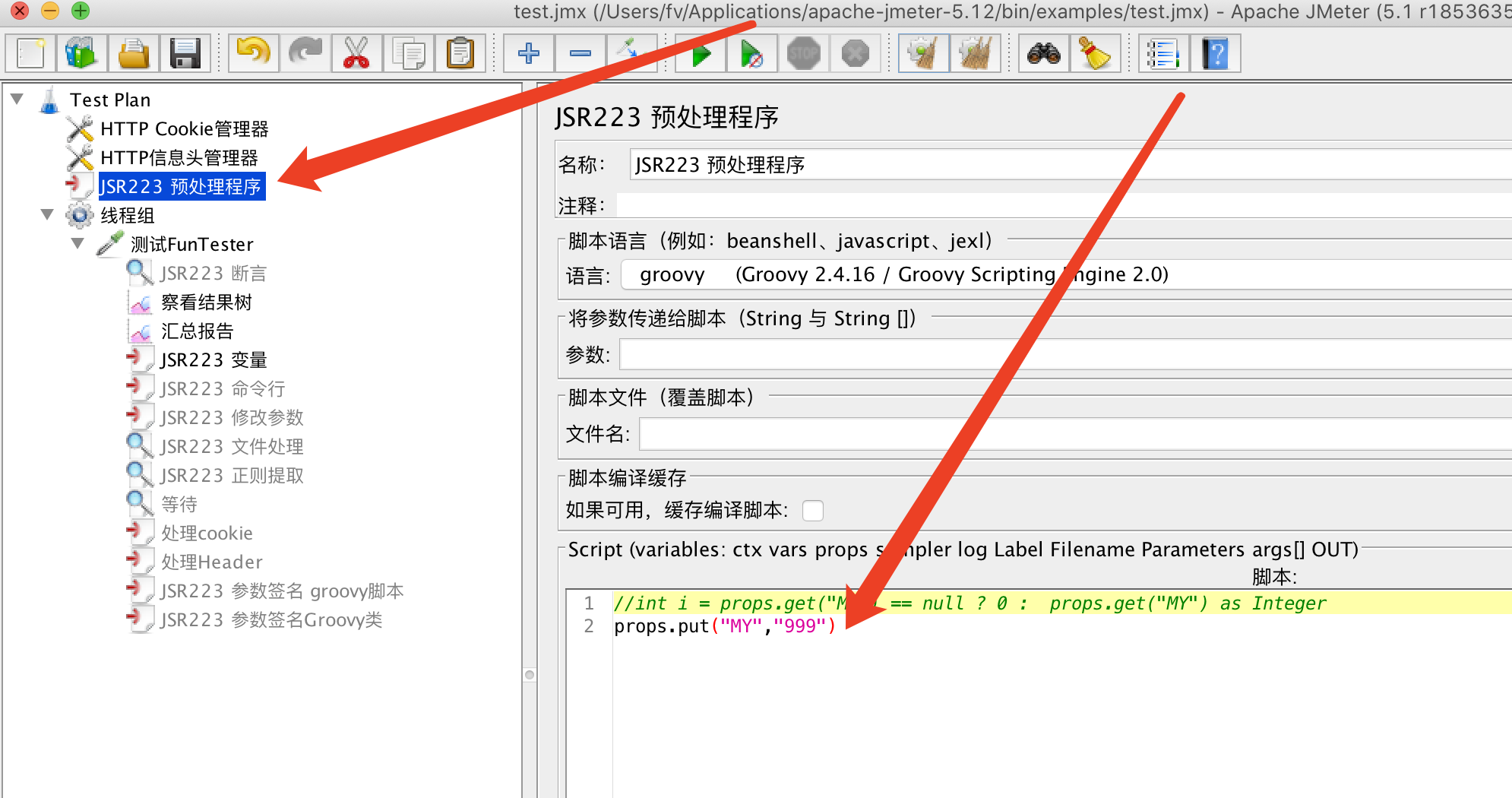Select HTTP Cookie管理器 in the tree

point(185,129)
